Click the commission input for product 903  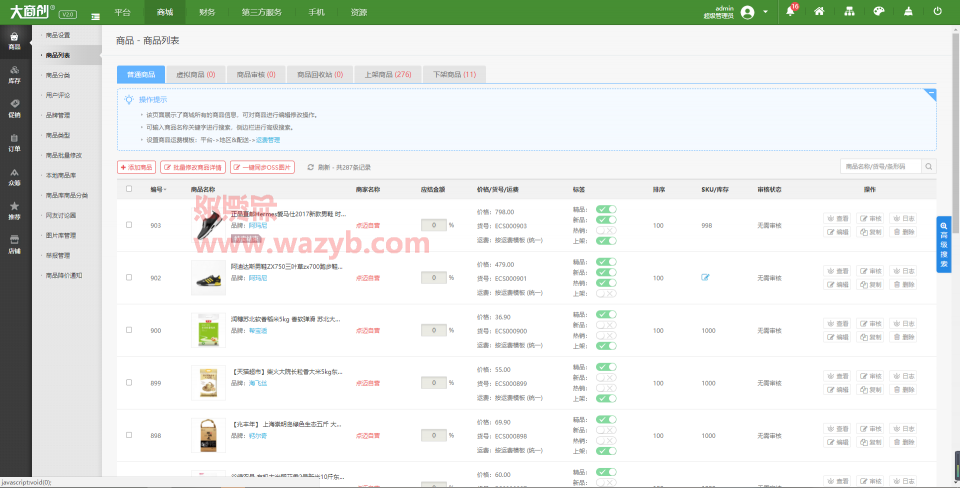[x=433, y=225]
